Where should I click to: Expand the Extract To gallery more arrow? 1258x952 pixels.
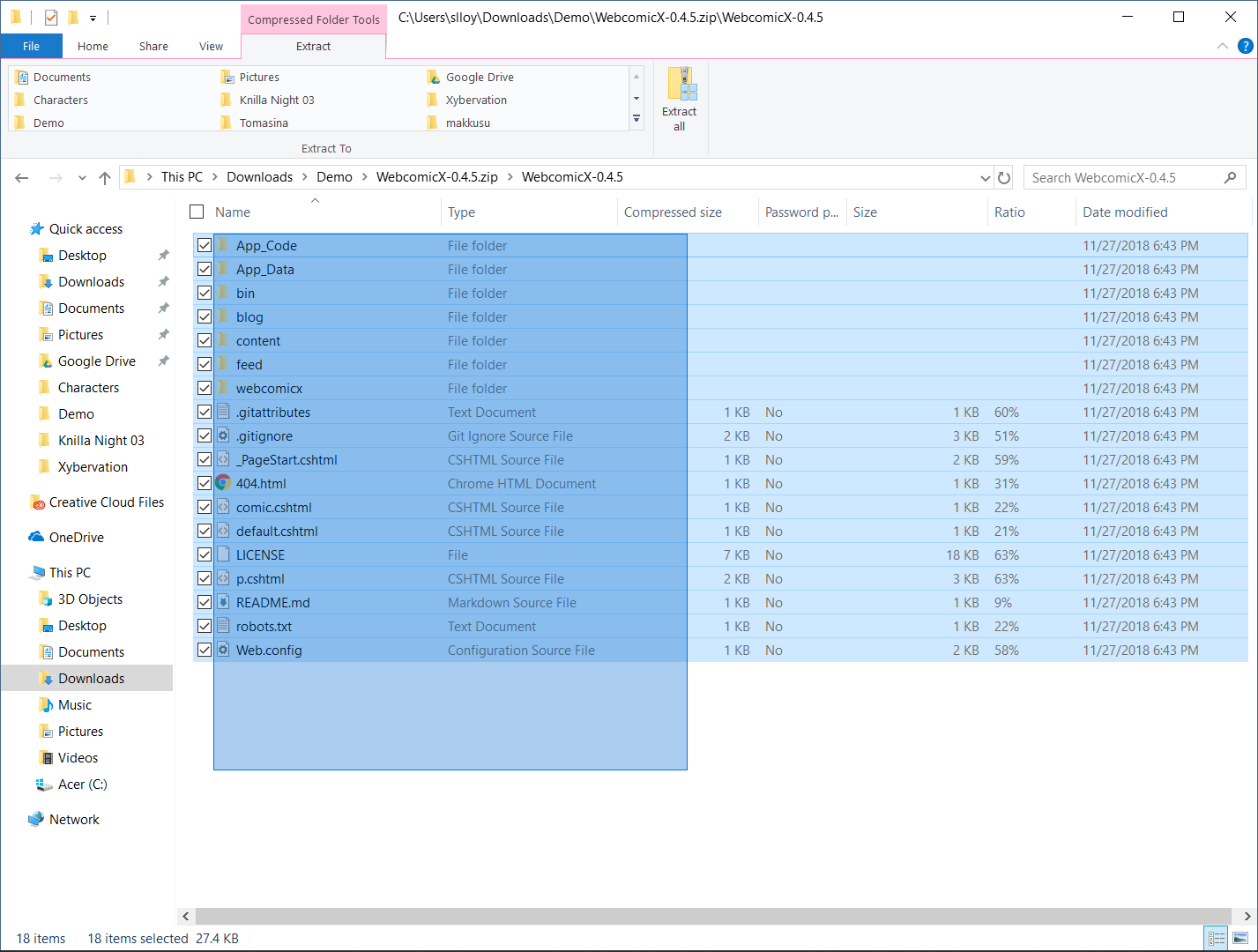(x=636, y=119)
